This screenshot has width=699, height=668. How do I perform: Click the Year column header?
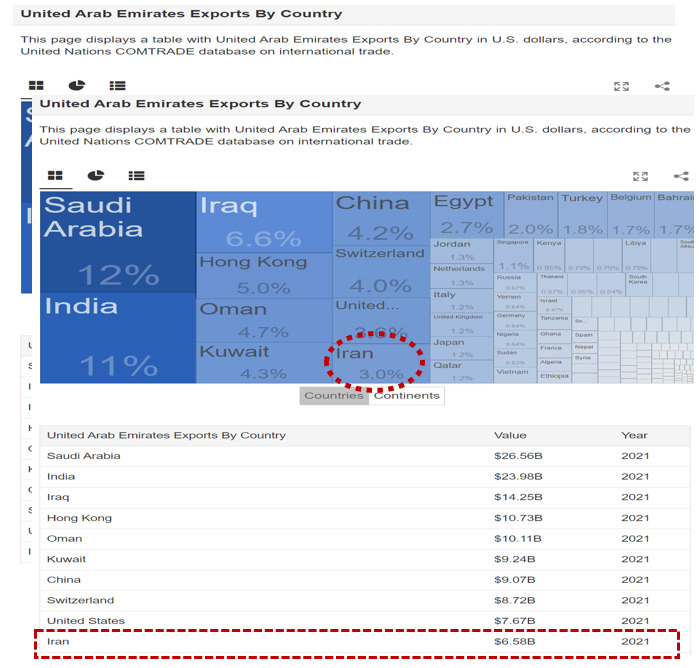coord(634,435)
